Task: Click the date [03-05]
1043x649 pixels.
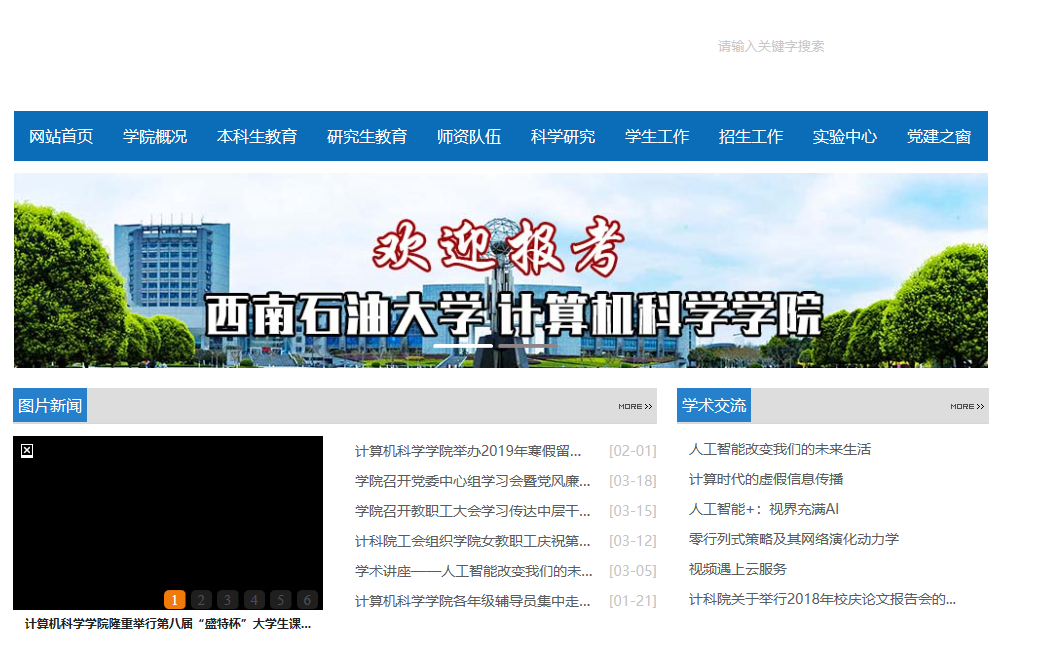Action: [632, 571]
